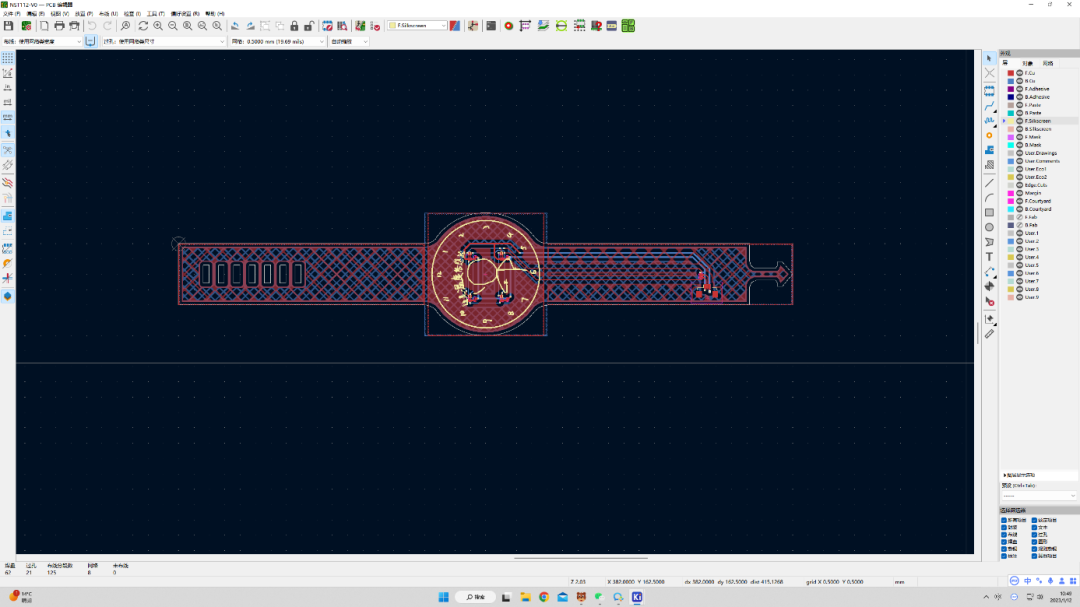Switch to the Nets tab in appearance panel
The width and height of the screenshot is (1080, 607).
[1048, 63]
